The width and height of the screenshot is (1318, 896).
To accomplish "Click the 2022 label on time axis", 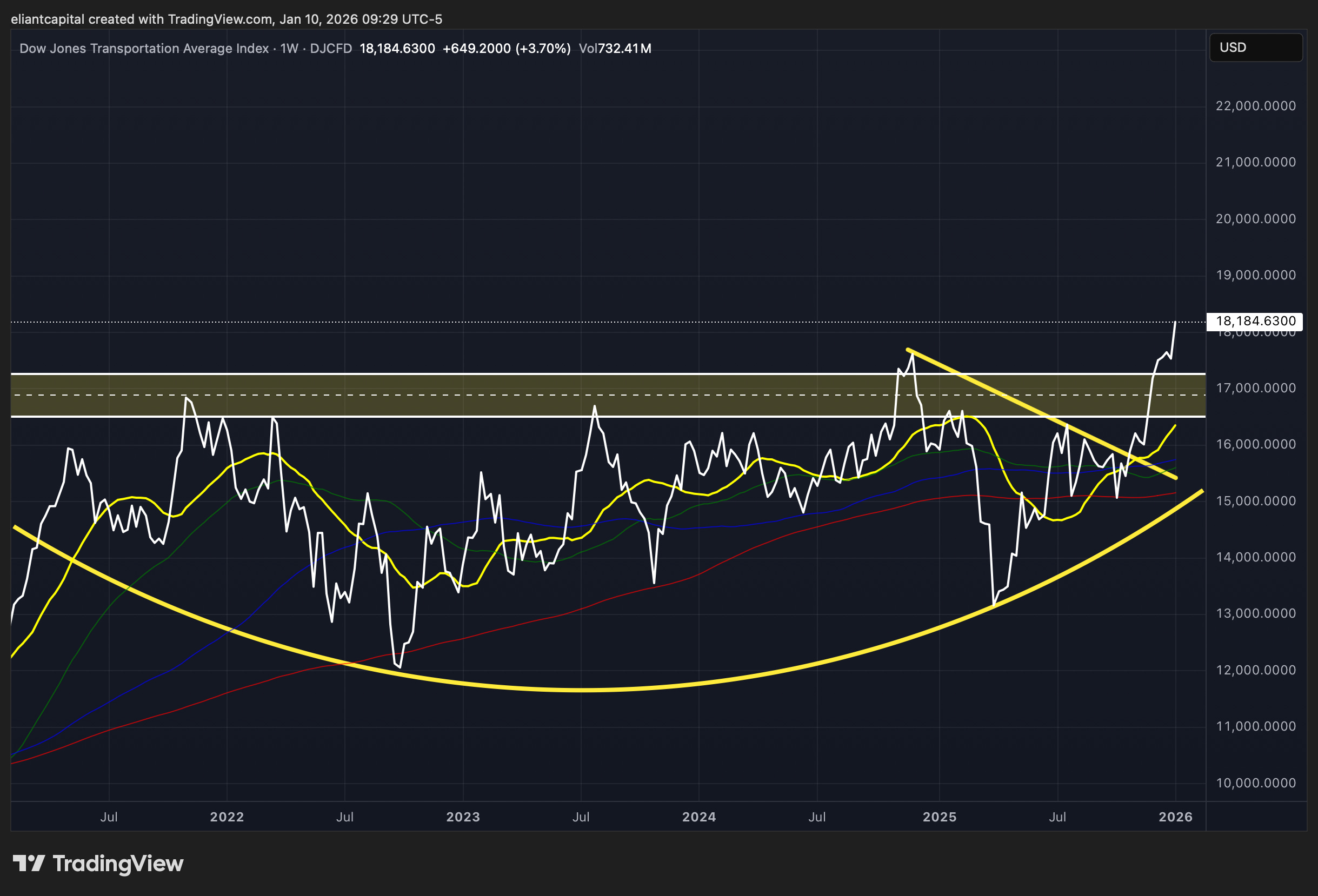I will click(227, 817).
